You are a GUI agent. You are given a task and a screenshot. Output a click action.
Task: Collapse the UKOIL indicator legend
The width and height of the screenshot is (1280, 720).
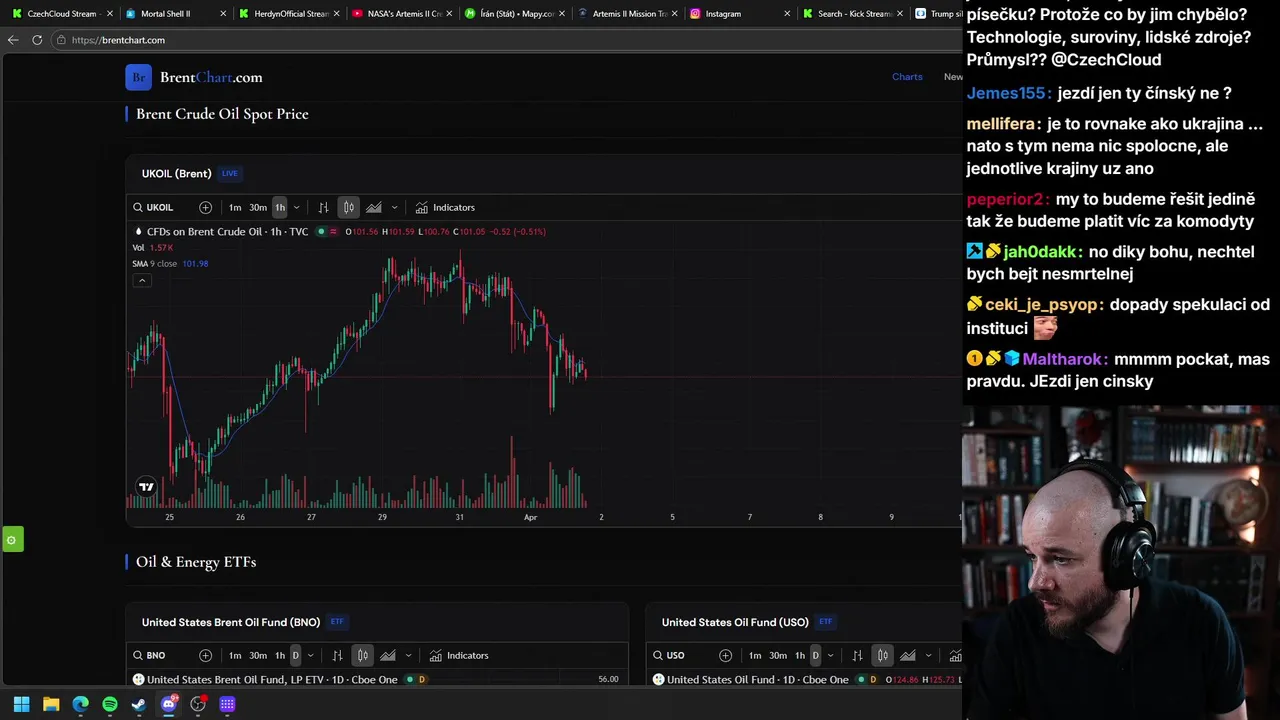point(142,280)
